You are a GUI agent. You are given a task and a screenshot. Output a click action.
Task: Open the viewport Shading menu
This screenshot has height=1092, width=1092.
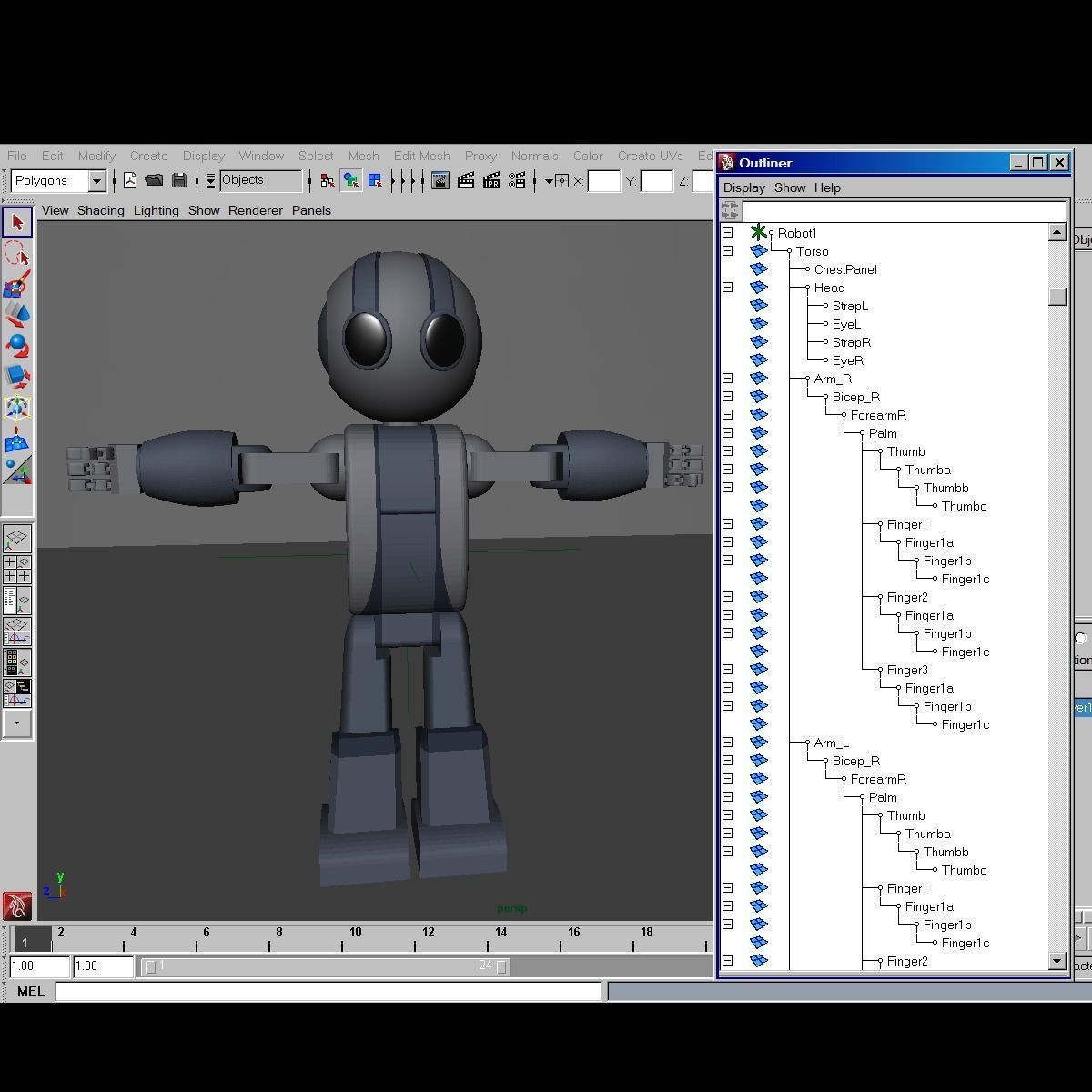100,210
